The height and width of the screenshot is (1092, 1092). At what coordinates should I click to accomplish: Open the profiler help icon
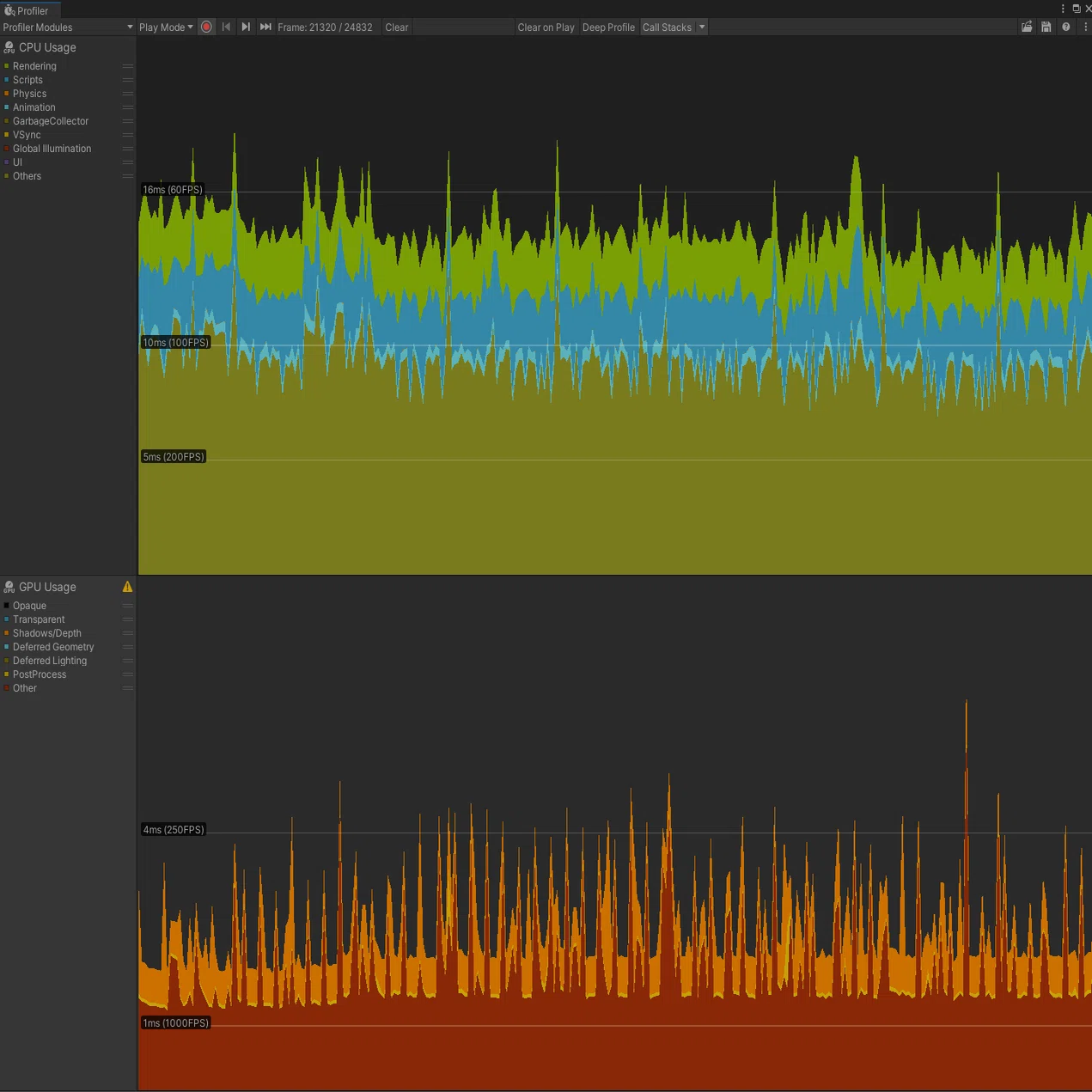click(x=1066, y=27)
